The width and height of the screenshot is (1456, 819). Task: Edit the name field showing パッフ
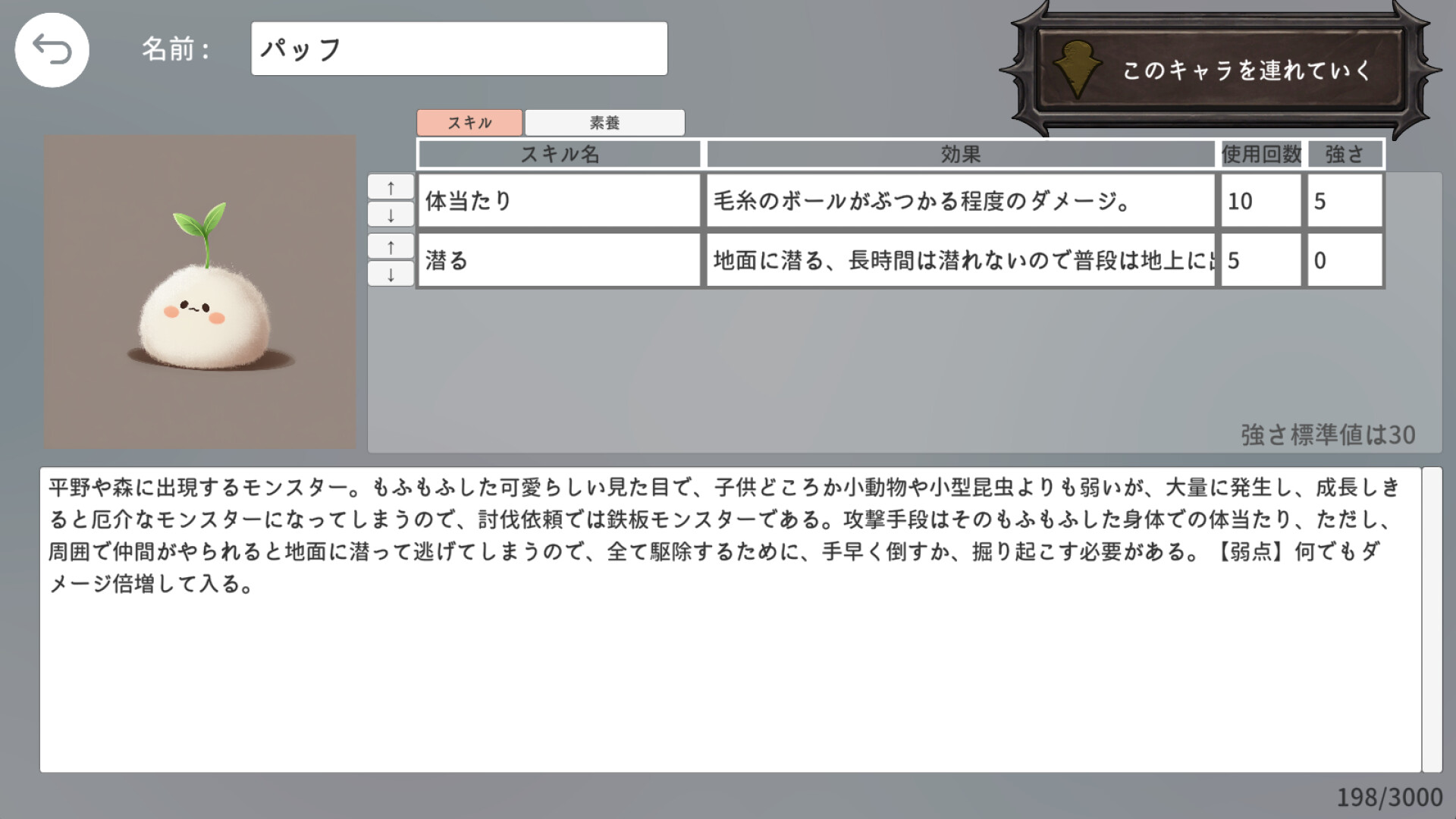pos(458,48)
